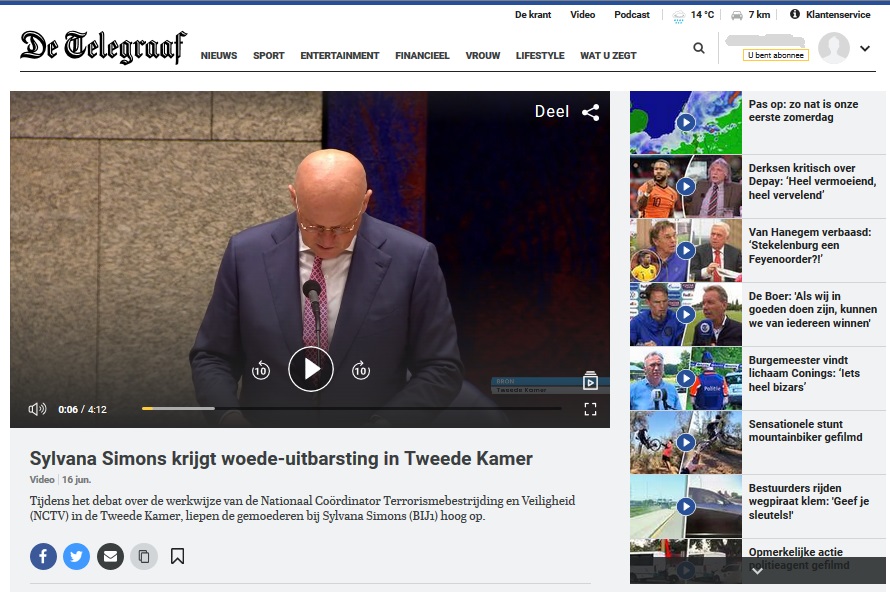The height and width of the screenshot is (592, 890).
Task: Toggle video sound mute
Action: click(37, 409)
